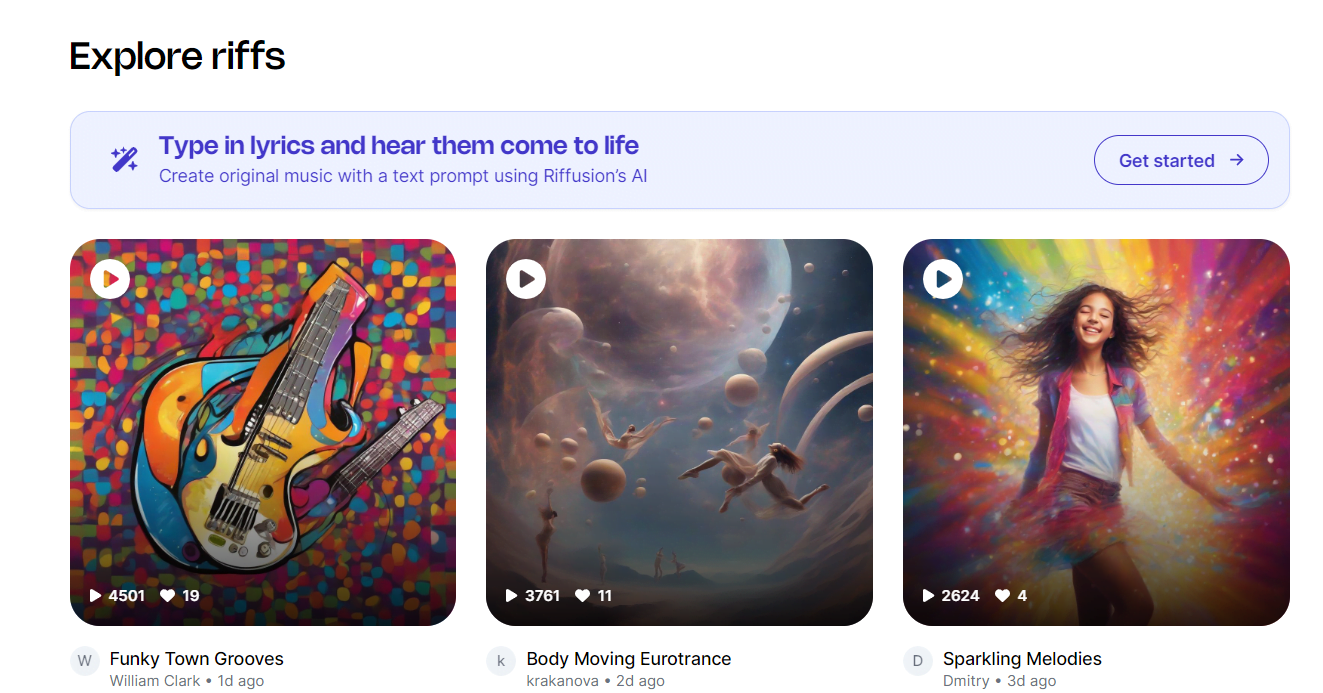
Task: Heart the Sparkling Melodies riff
Action: (1002, 596)
